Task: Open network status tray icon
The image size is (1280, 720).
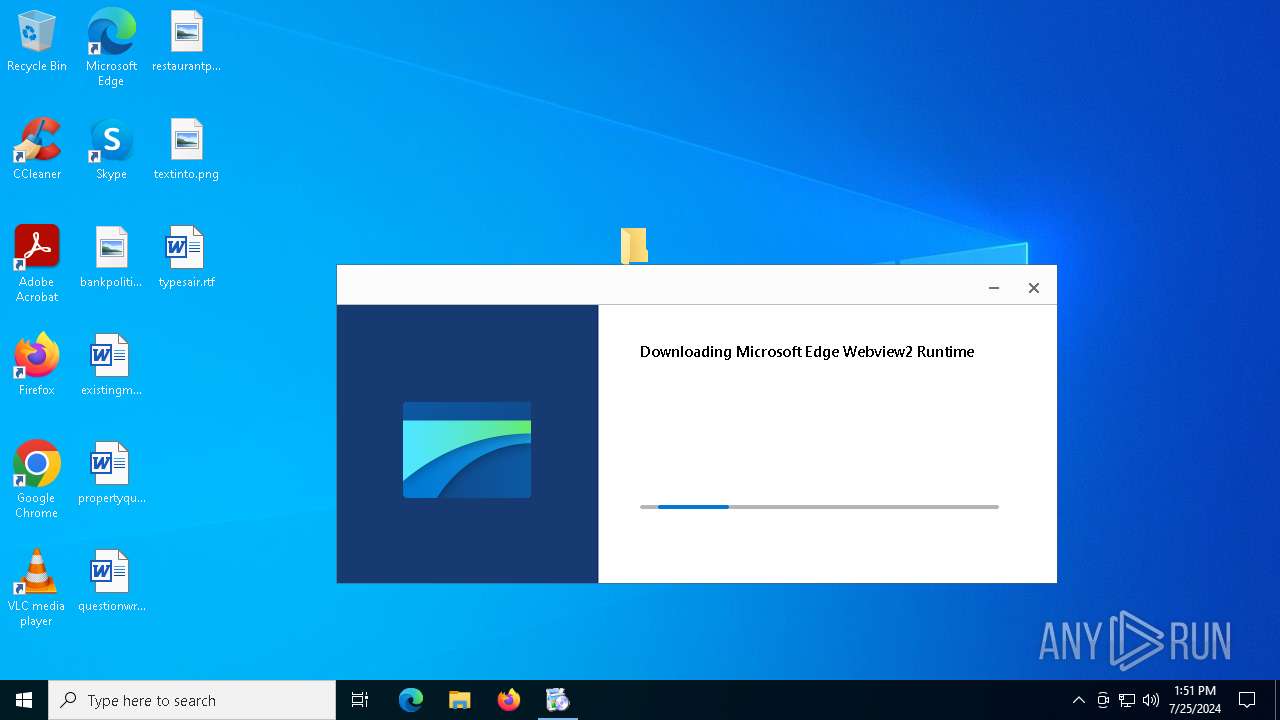Action: click(1127, 700)
